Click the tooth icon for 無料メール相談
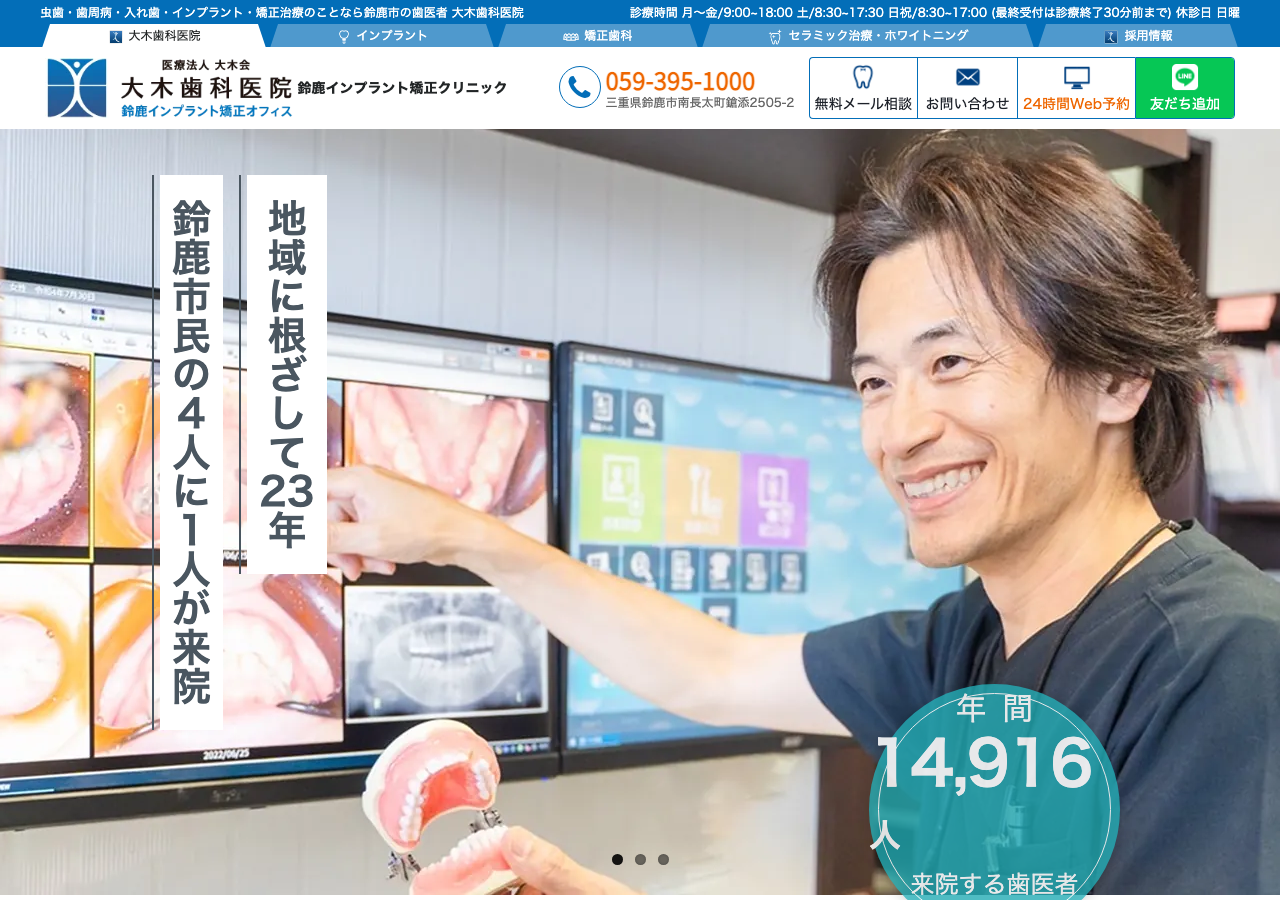 point(863,77)
